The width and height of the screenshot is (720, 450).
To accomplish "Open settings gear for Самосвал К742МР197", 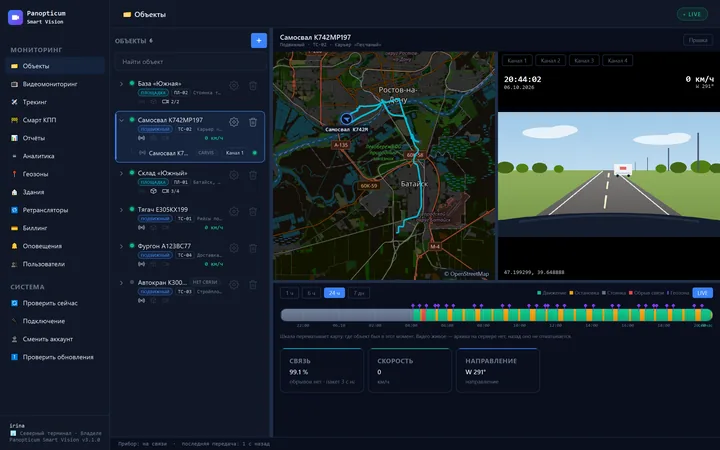I will [x=234, y=122].
